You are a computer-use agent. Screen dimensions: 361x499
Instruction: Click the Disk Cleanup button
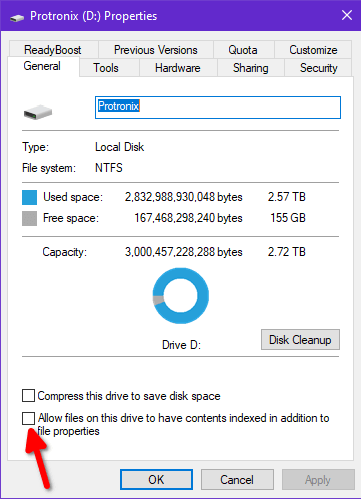click(300, 340)
